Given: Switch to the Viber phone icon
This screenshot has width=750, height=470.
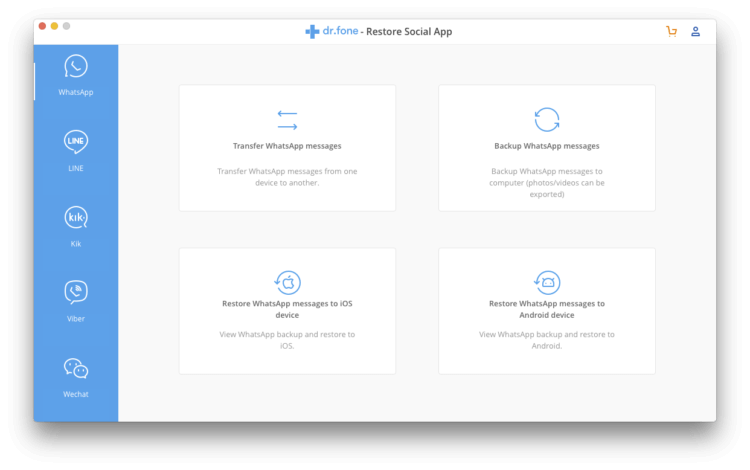Looking at the screenshot, I should click(x=76, y=292).
